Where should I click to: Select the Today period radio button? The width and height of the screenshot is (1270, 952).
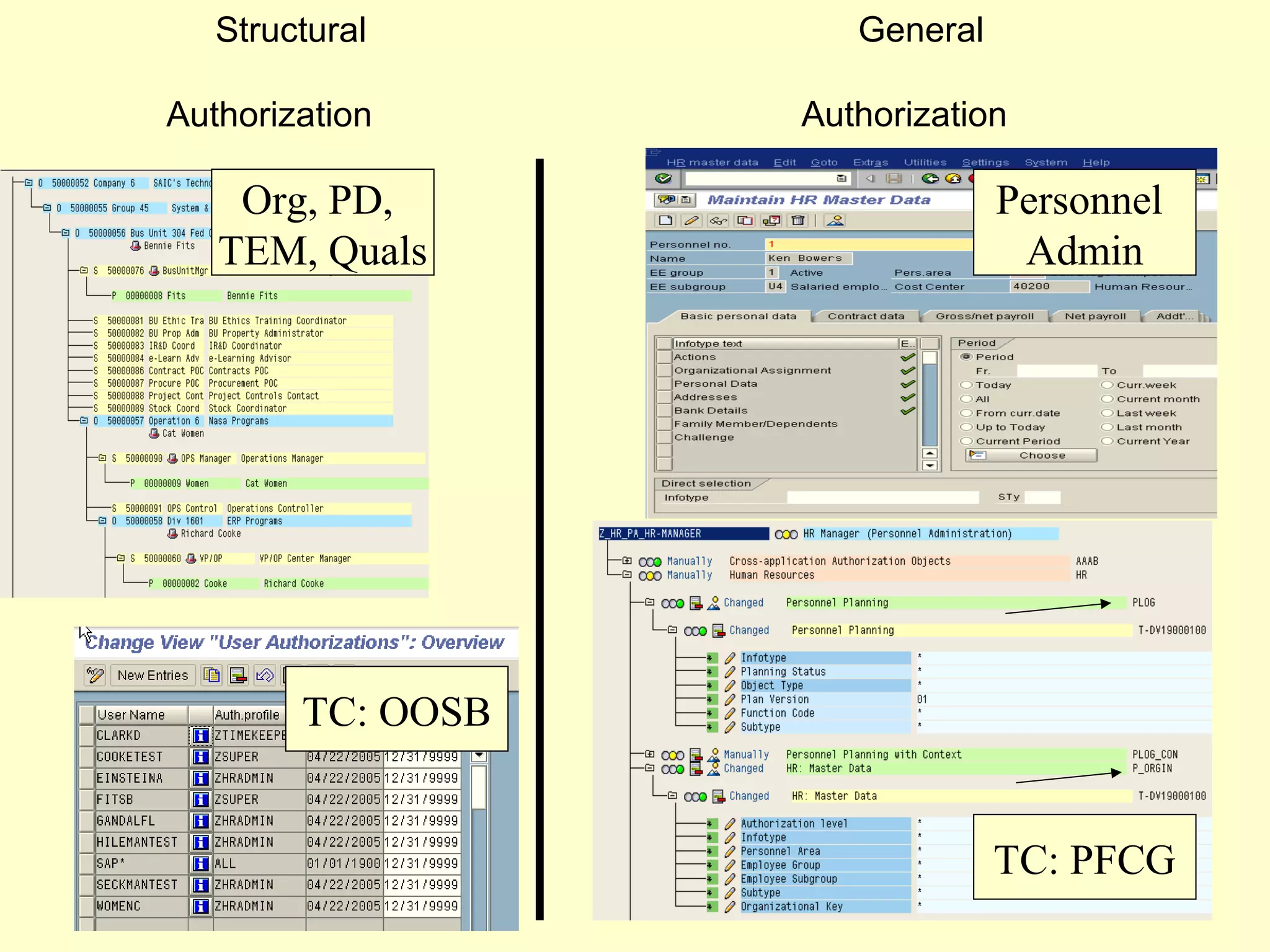(966, 385)
